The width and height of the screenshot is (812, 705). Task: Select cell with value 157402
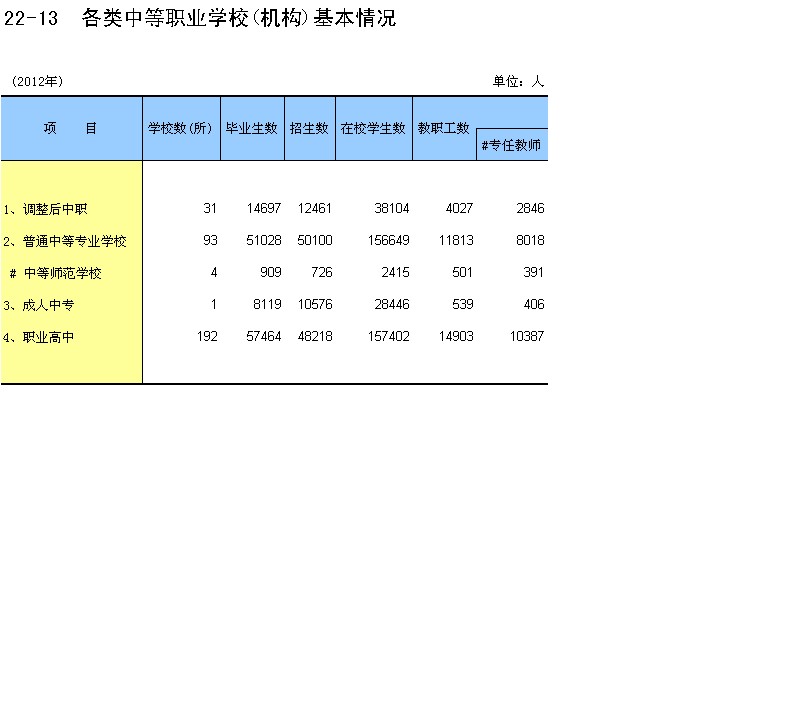coord(388,337)
